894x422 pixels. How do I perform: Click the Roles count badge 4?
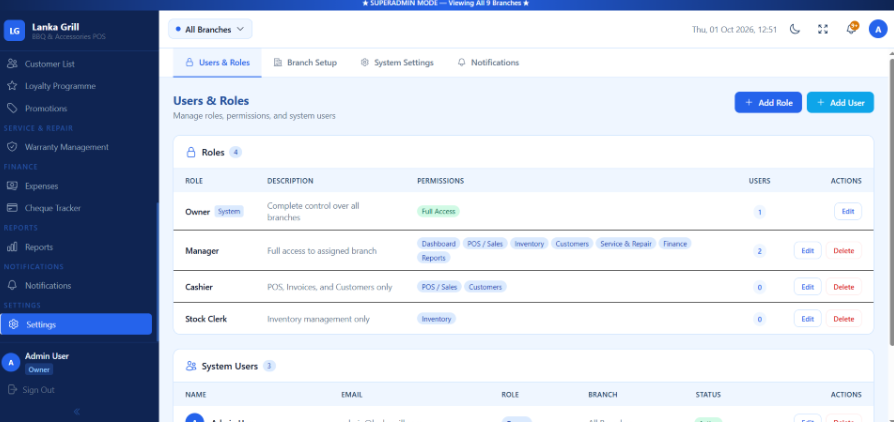[235, 152]
